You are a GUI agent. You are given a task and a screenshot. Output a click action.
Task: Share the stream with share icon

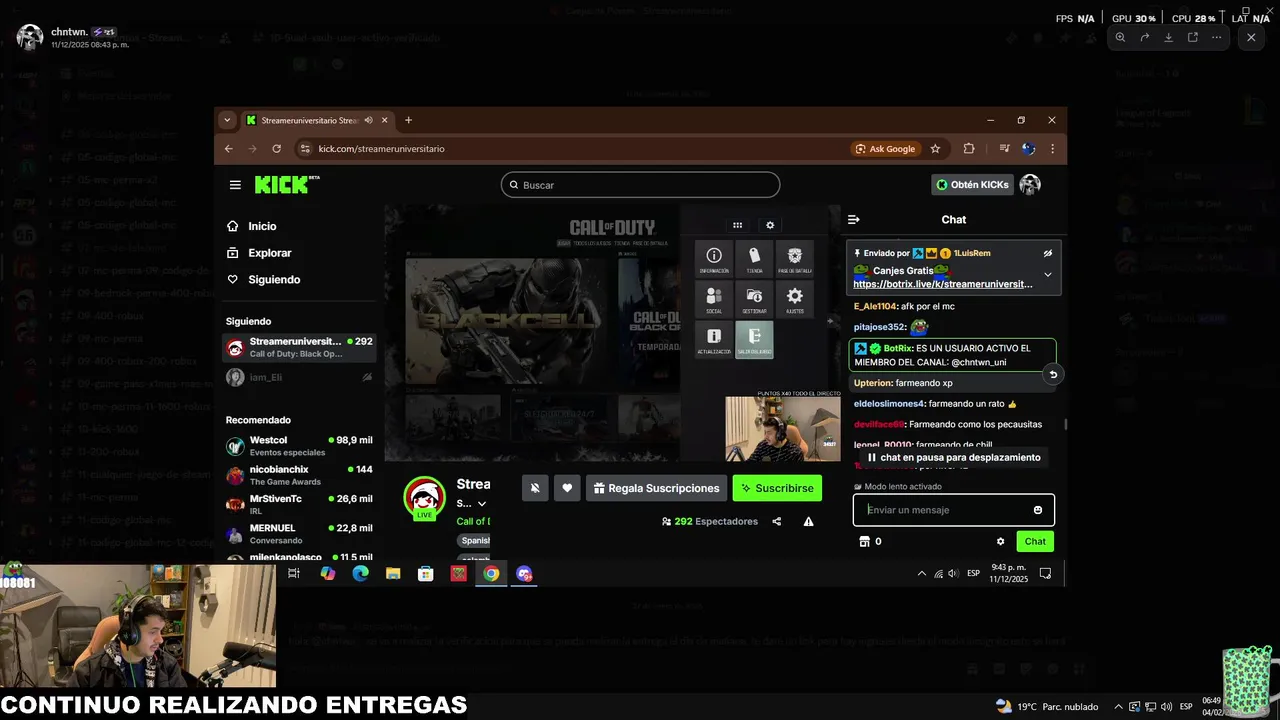777,521
